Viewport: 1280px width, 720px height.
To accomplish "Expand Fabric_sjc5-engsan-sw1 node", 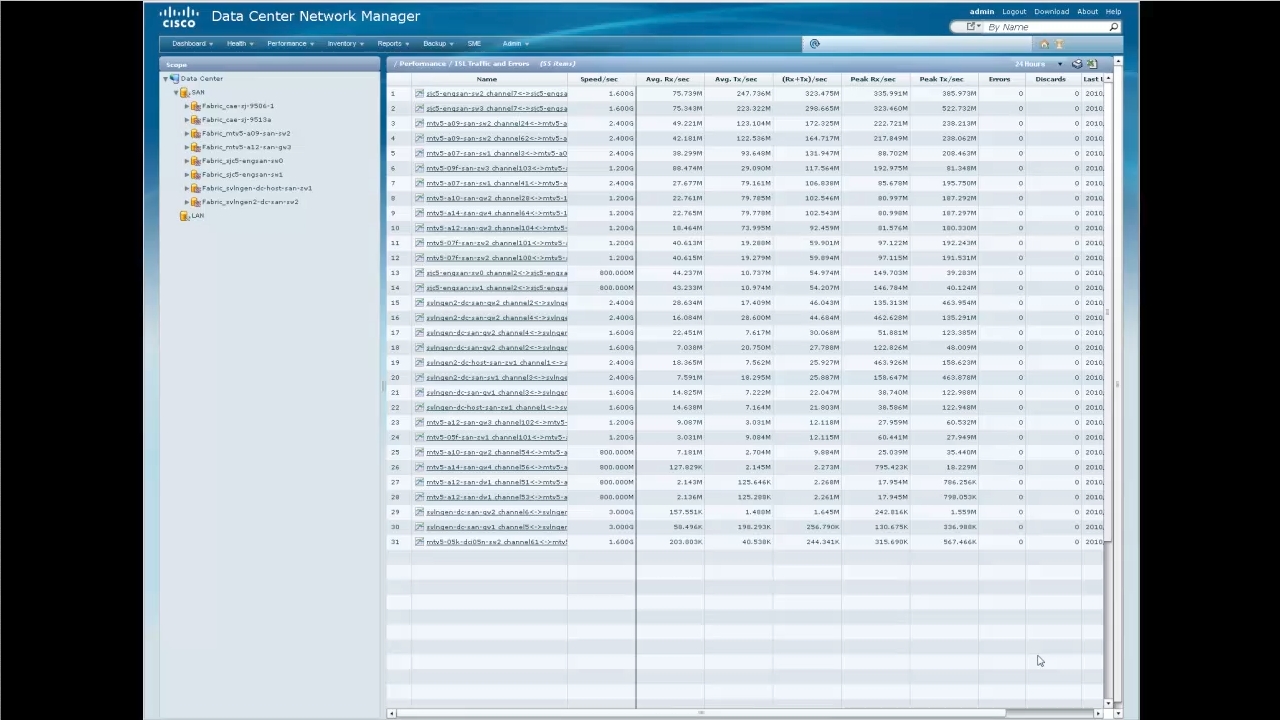I will (187, 174).
